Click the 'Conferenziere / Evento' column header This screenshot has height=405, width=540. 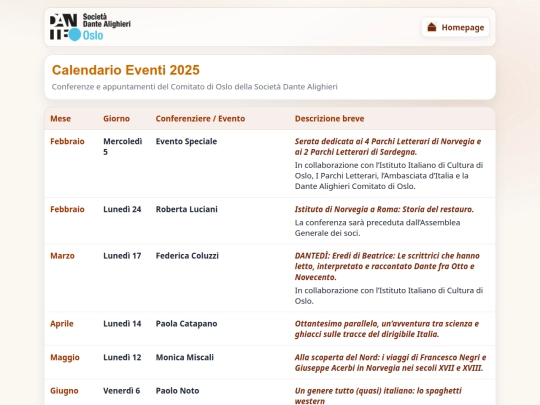(x=200, y=119)
